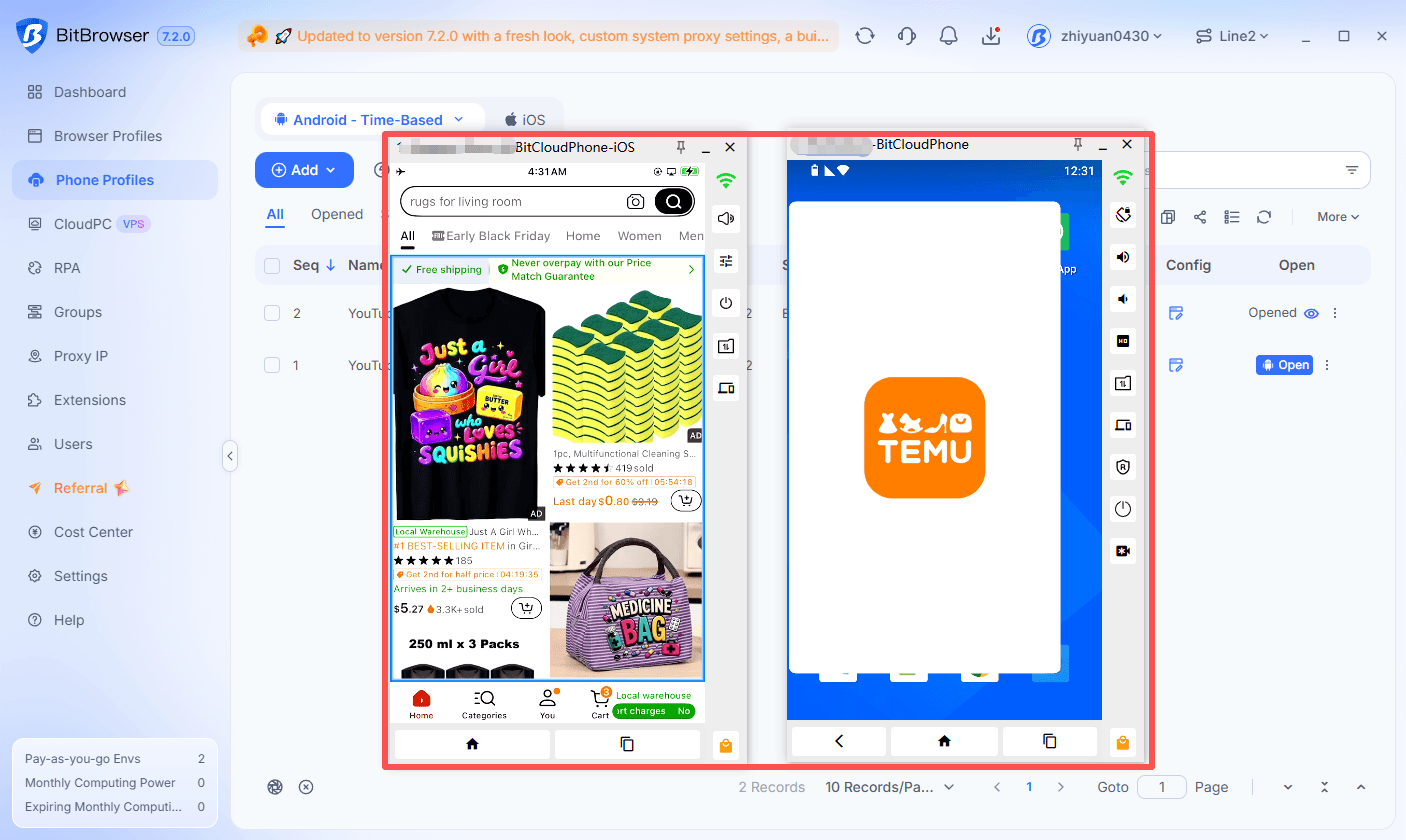The height and width of the screenshot is (840, 1406).
Task: Click volume icon in iOS phone toolbar
Action: (727, 219)
